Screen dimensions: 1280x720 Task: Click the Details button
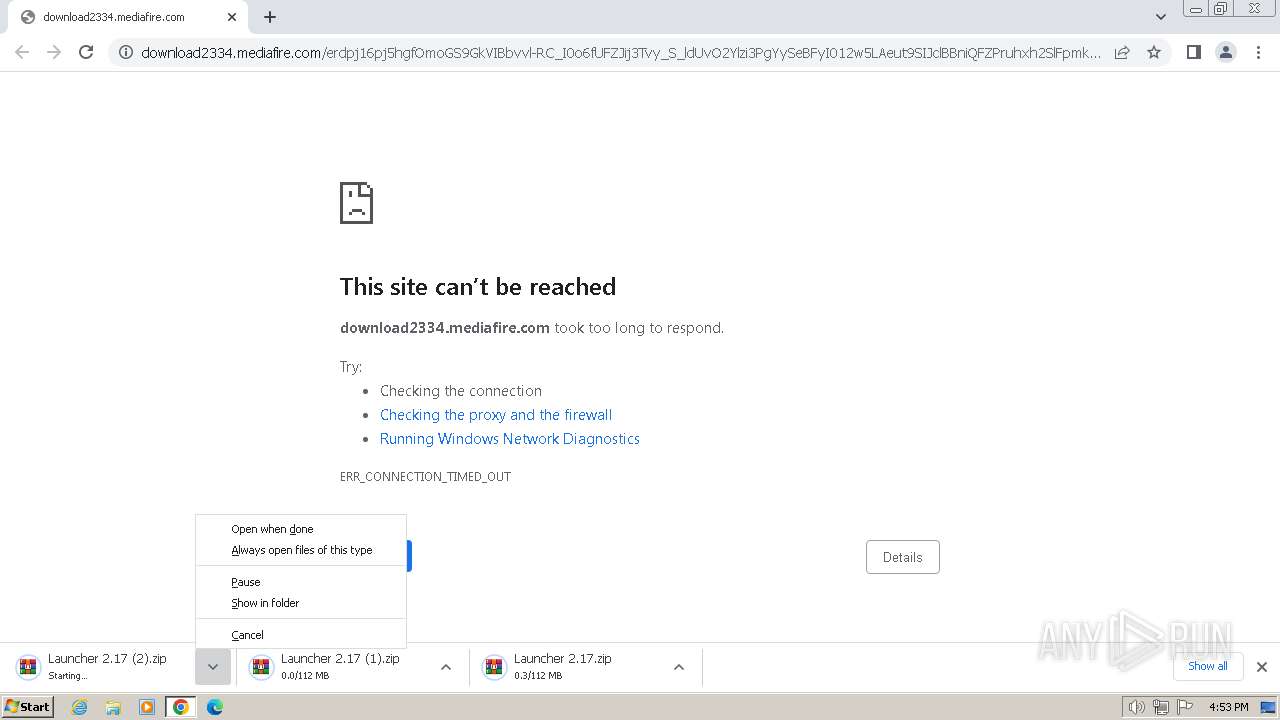click(x=903, y=557)
